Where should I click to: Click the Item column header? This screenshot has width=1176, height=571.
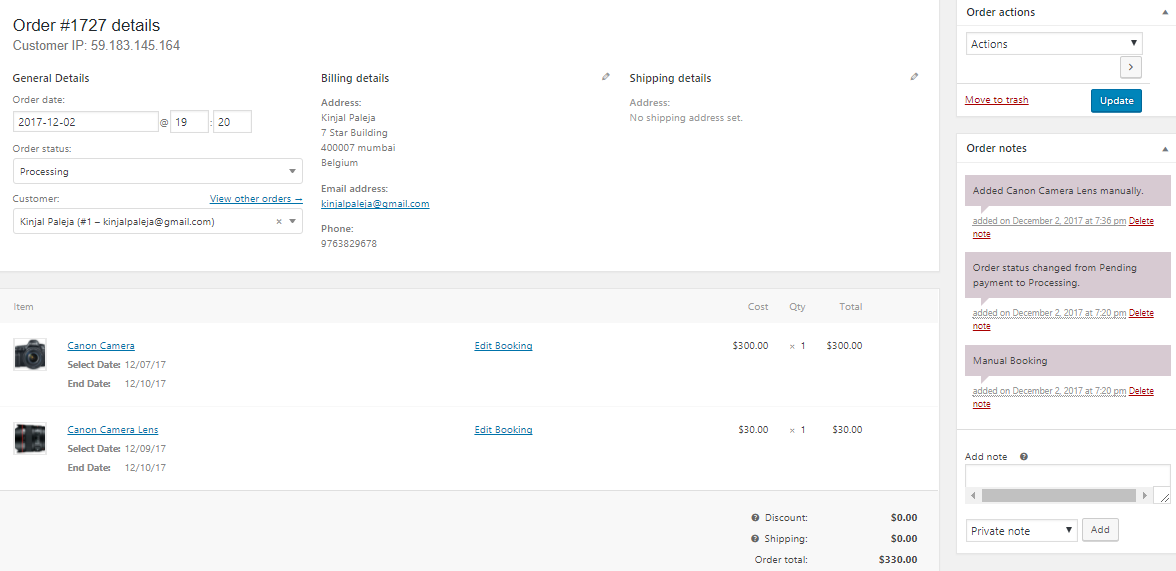pos(23,307)
